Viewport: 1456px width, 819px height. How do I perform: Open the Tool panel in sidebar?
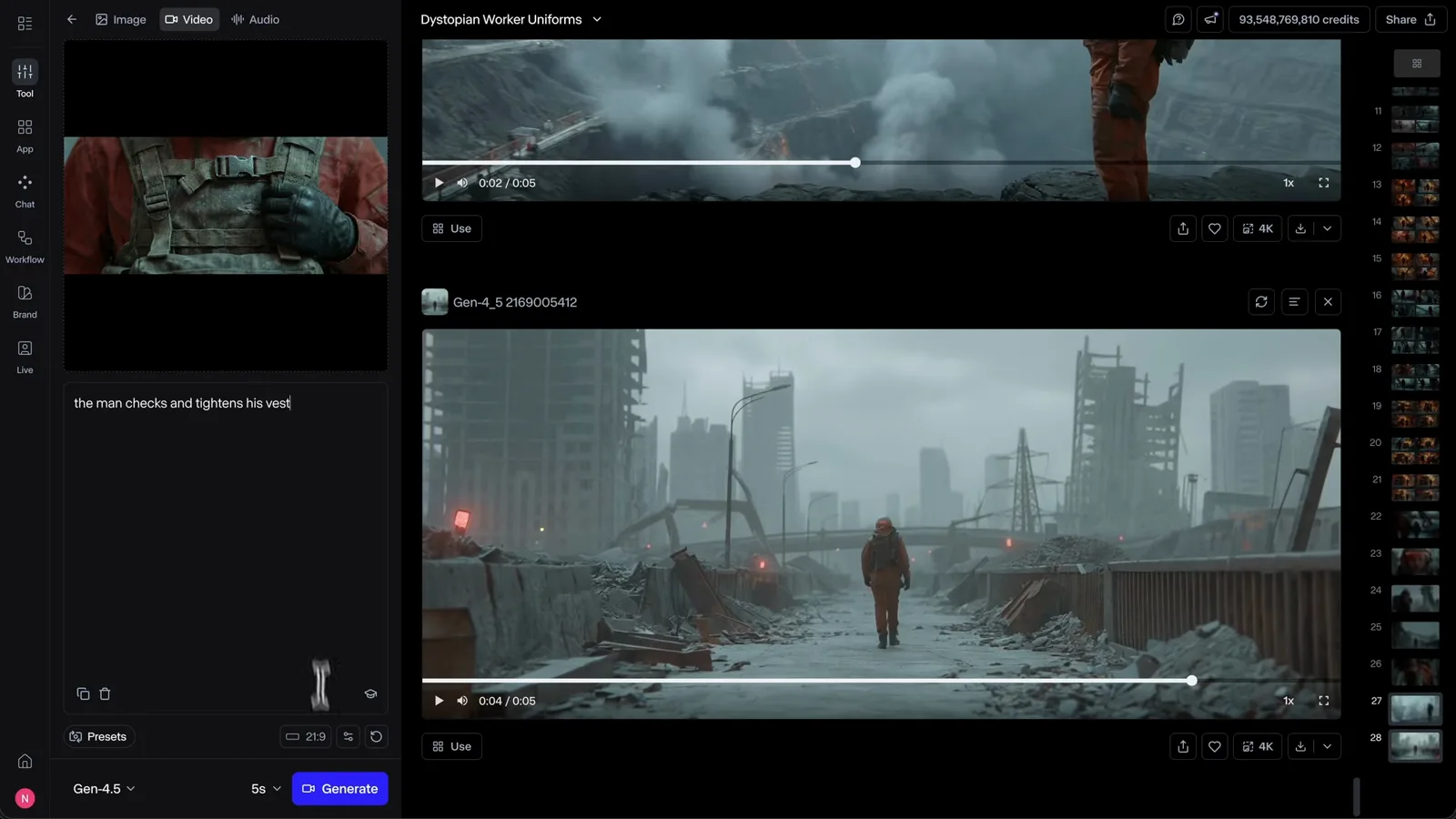click(x=25, y=79)
